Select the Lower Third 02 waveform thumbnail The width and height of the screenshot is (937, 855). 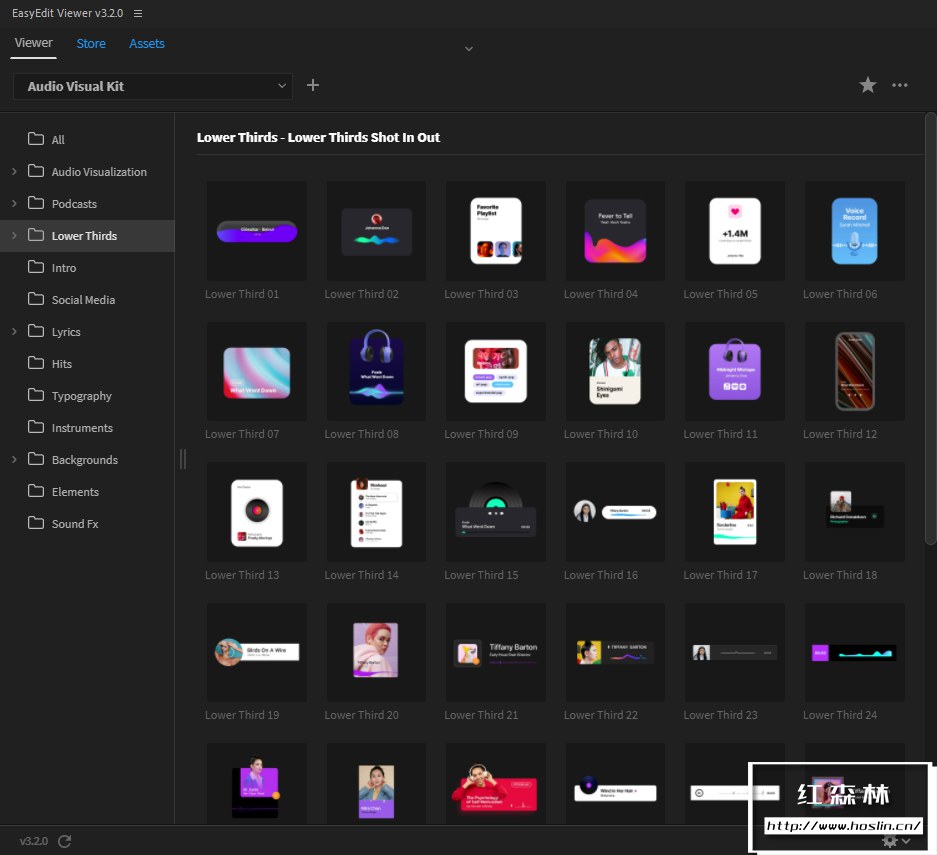click(376, 231)
